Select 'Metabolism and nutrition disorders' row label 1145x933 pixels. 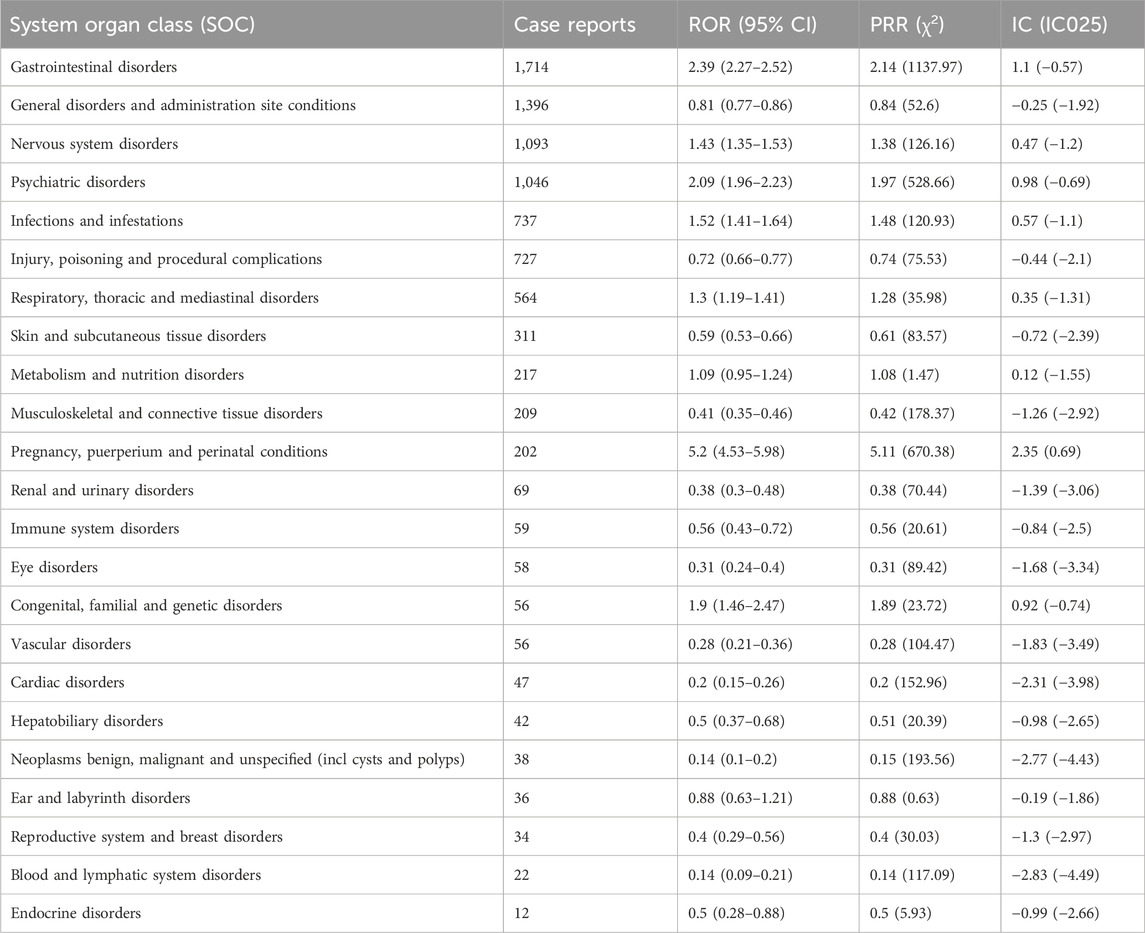tap(127, 375)
